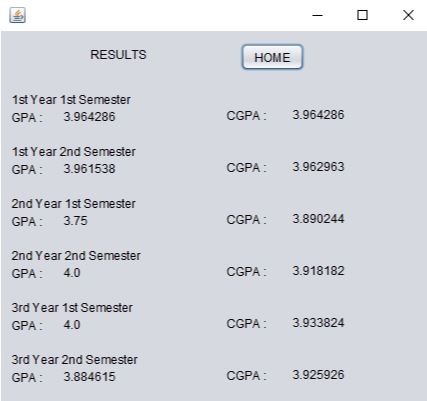Screen dimensions: 427x401
Task: Click the 1st Year 2nd Semester label
Action: (74, 152)
